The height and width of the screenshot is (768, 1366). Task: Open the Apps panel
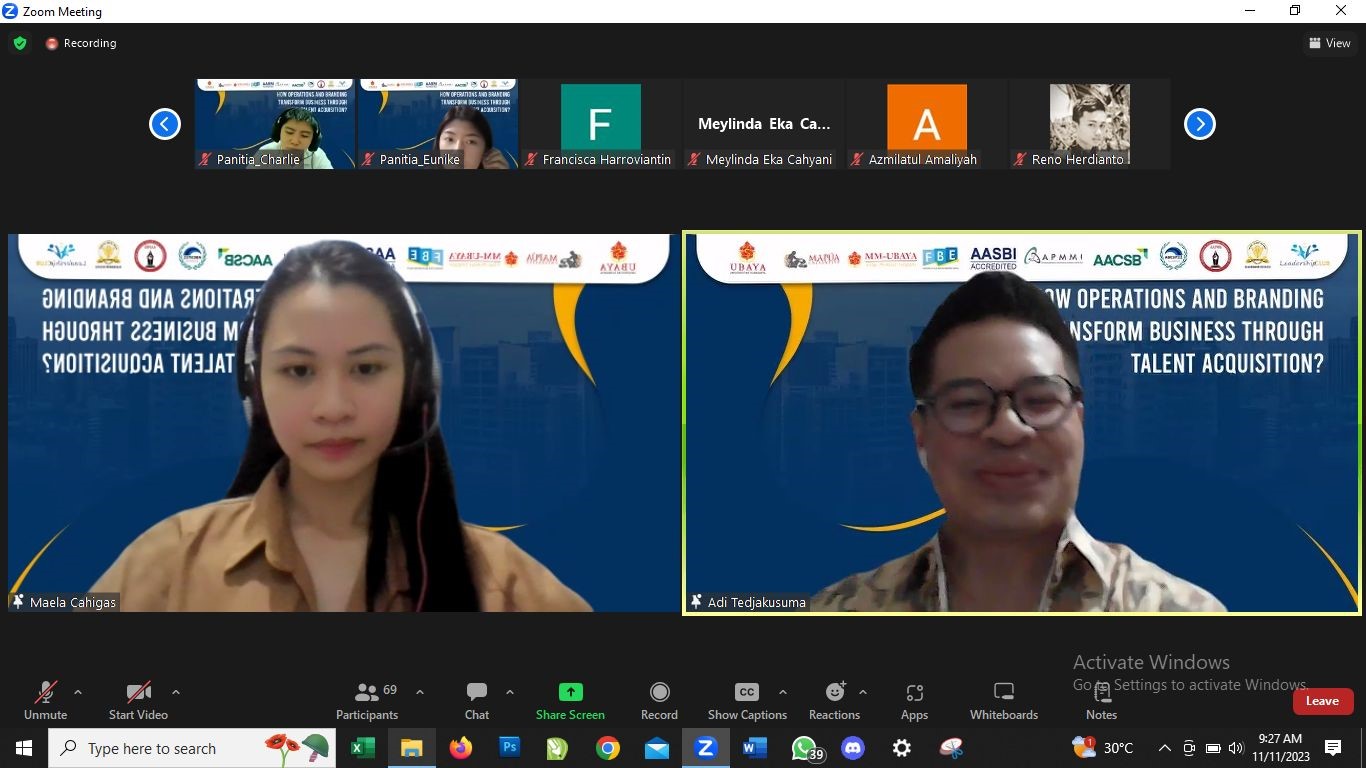point(914,700)
